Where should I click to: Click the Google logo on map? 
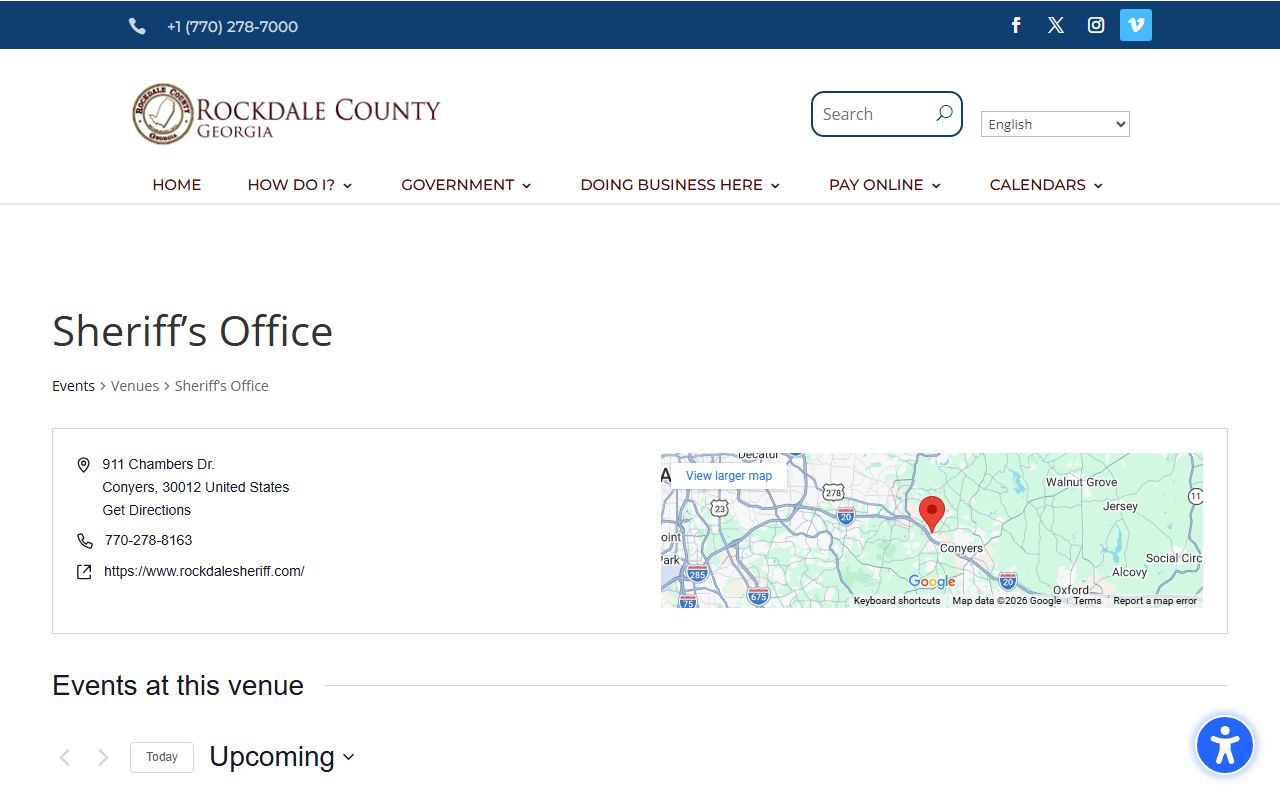coord(932,582)
